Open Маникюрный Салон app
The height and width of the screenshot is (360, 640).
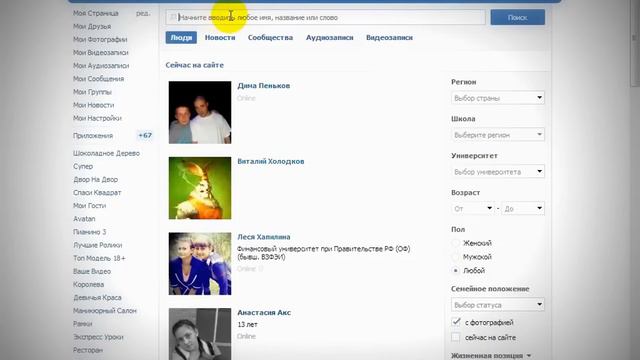tap(105, 311)
